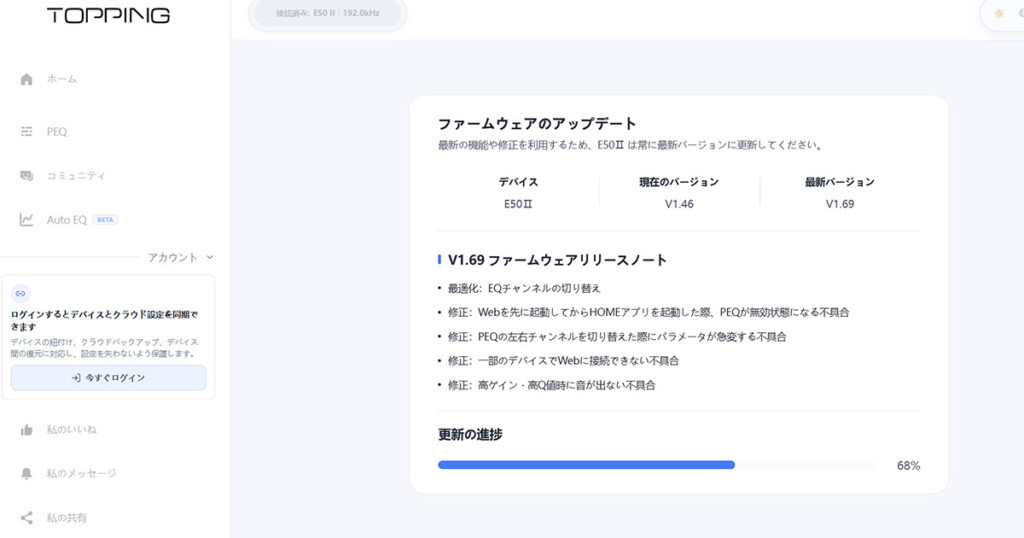Click the Auto EQ graph icon

[26, 219]
